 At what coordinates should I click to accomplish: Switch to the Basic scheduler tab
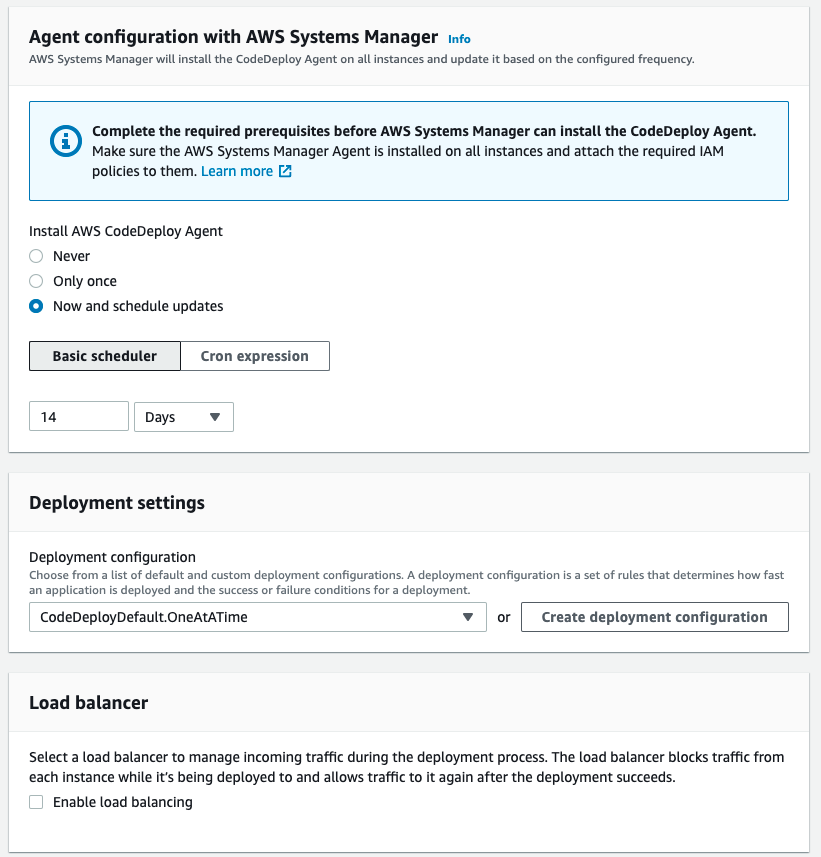point(105,356)
